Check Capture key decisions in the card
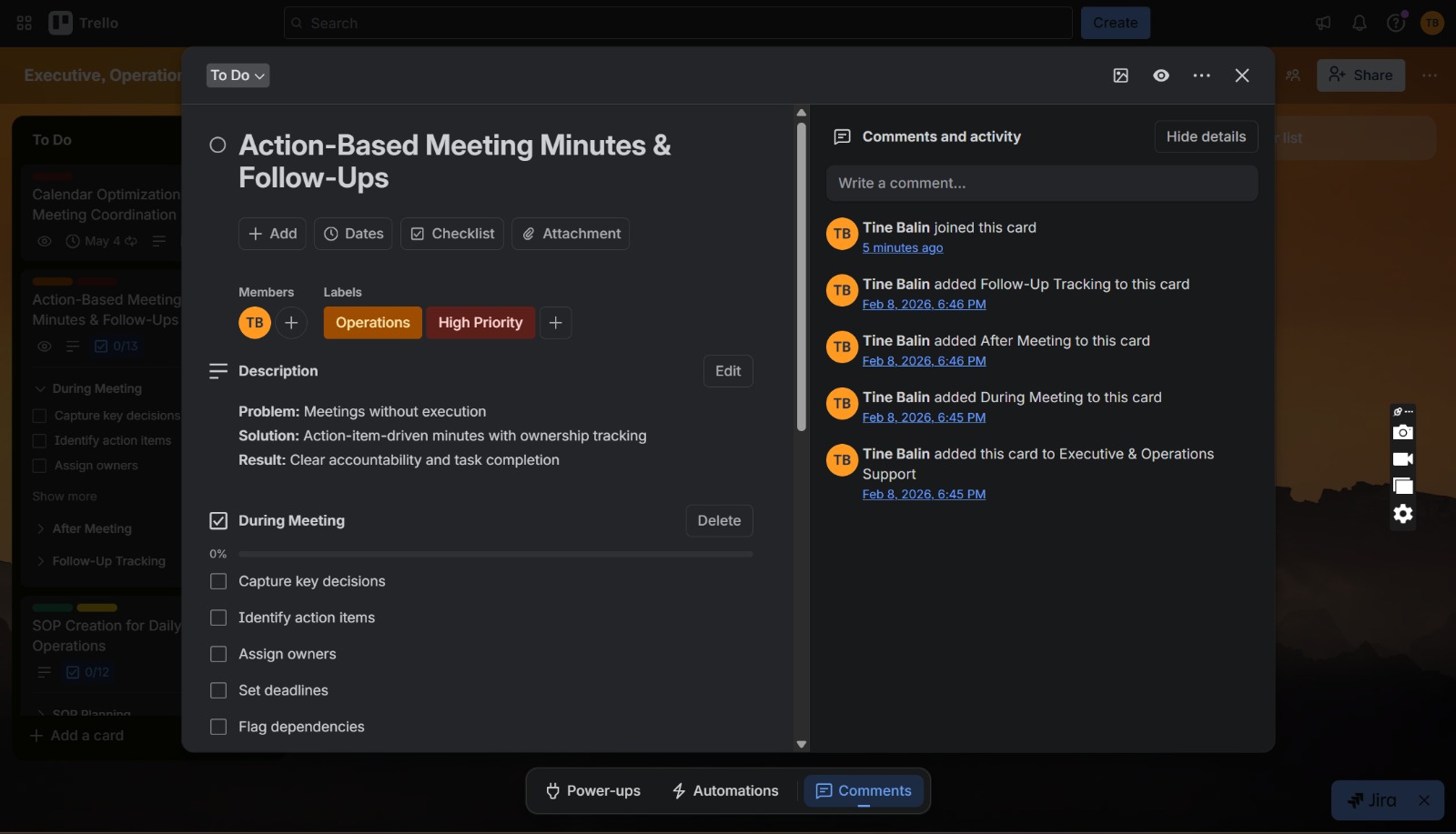This screenshot has height=834, width=1456. tap(218, 581)
